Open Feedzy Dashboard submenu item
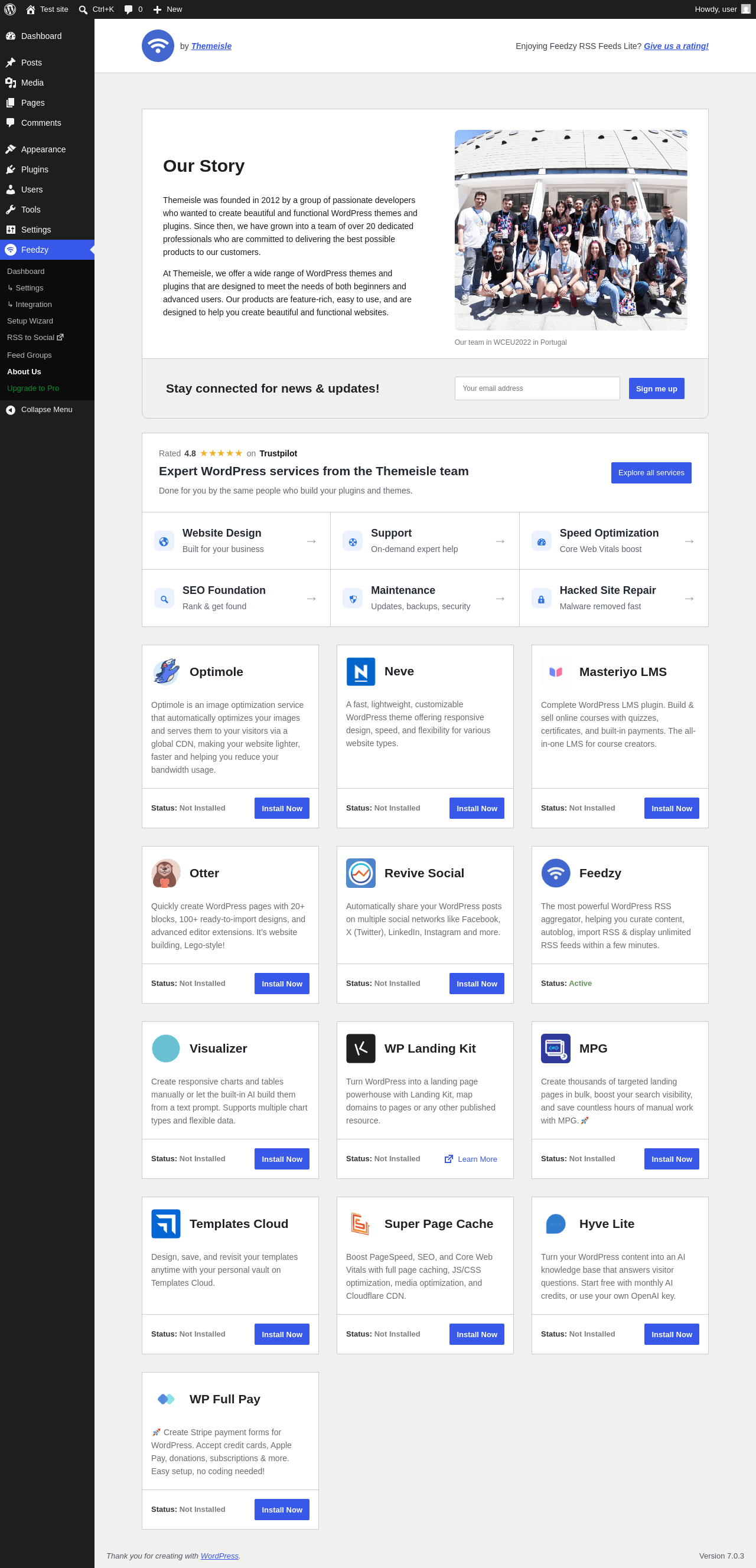The width and height of the screenshot is (756, 1568). pyautogui.click(x=47, y=272)
